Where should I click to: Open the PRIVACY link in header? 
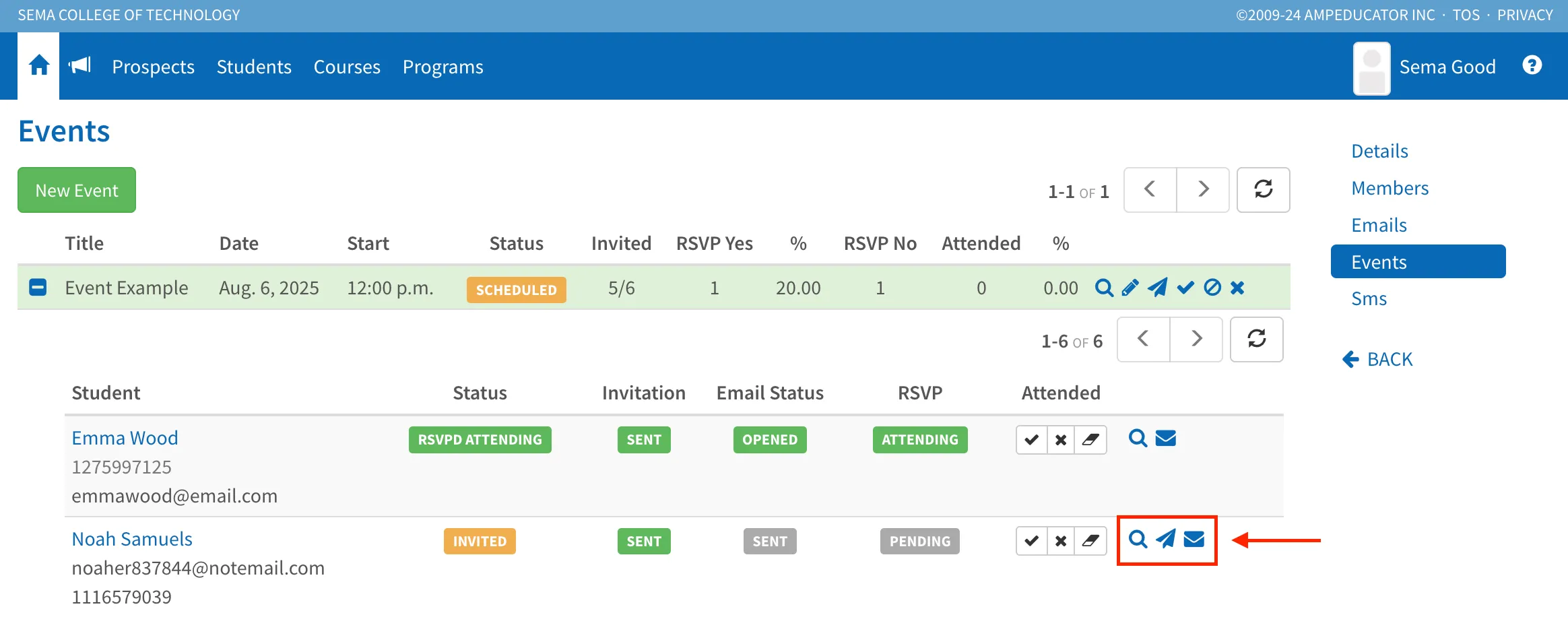coord(1525,15)
